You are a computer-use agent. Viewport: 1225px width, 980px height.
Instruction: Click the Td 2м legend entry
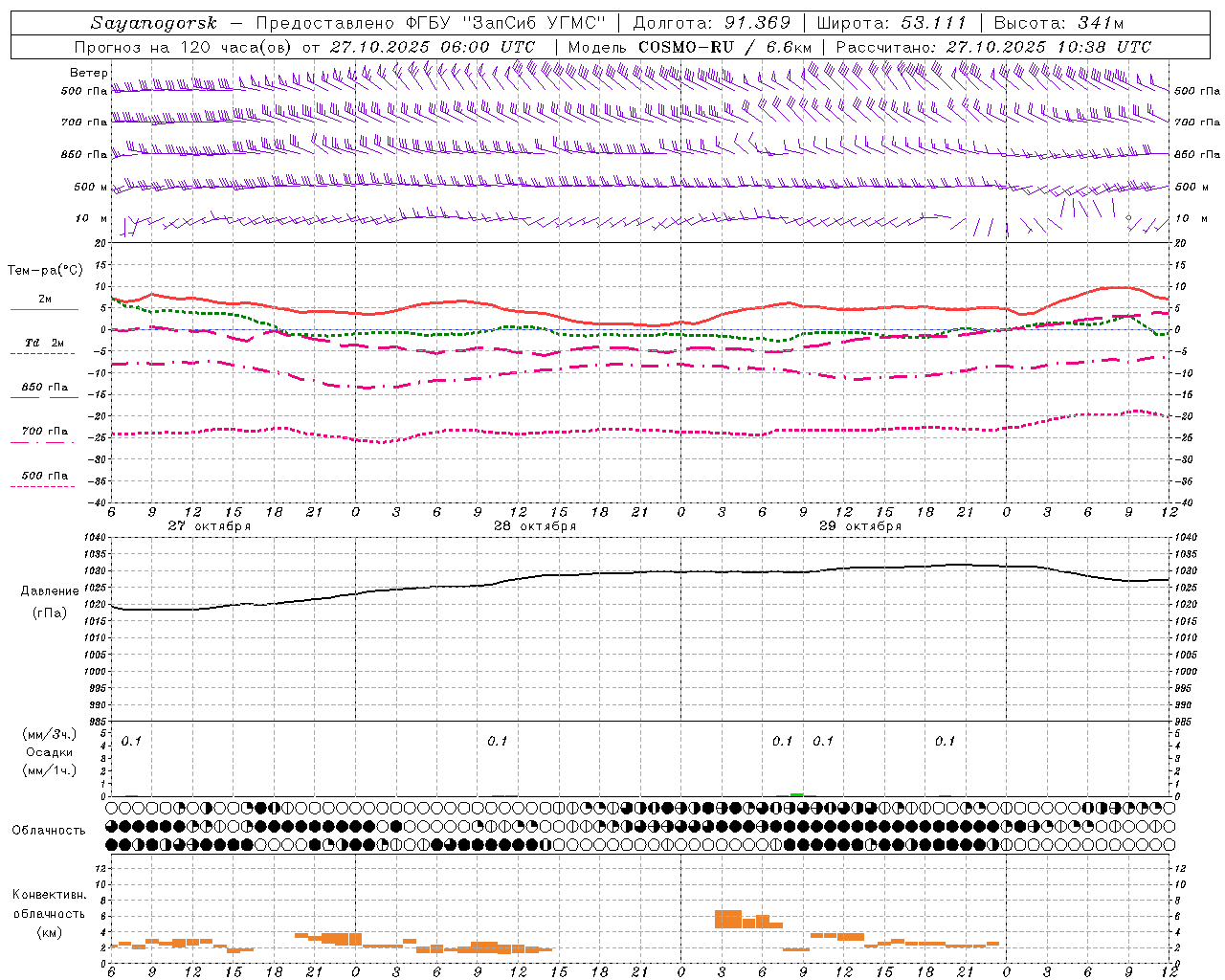[x=45, y=343]
